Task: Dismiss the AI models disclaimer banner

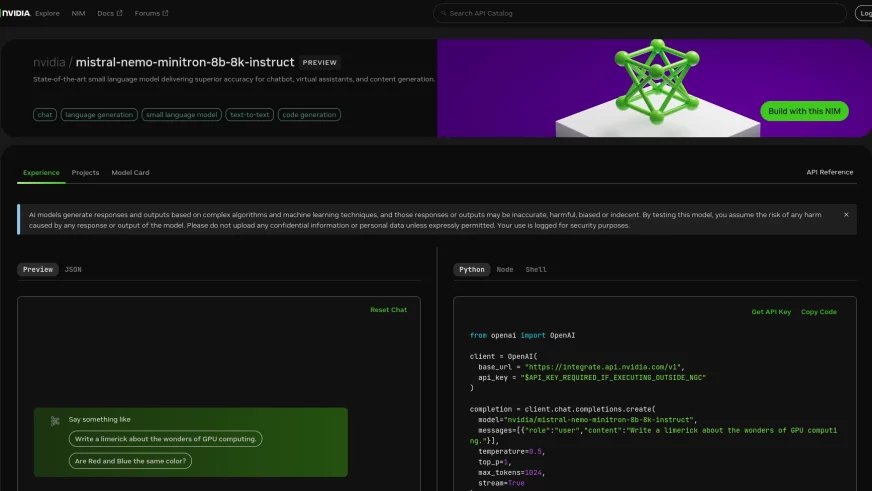Action: [846, 215]
